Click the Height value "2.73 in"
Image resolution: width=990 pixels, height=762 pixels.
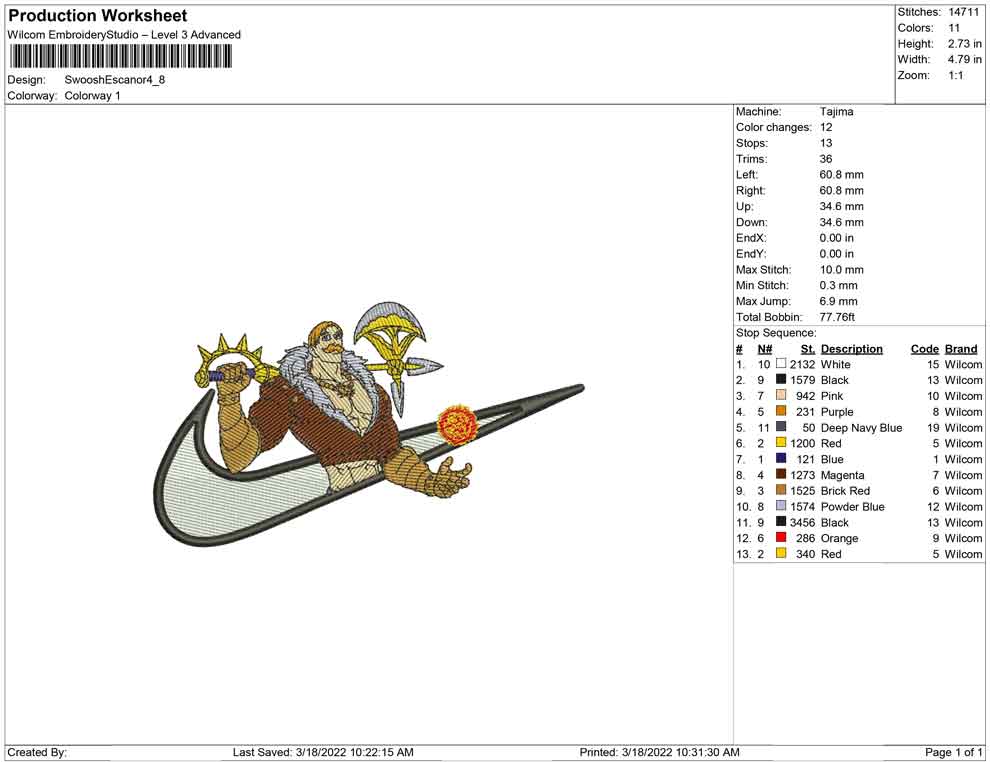click(964, 44)
